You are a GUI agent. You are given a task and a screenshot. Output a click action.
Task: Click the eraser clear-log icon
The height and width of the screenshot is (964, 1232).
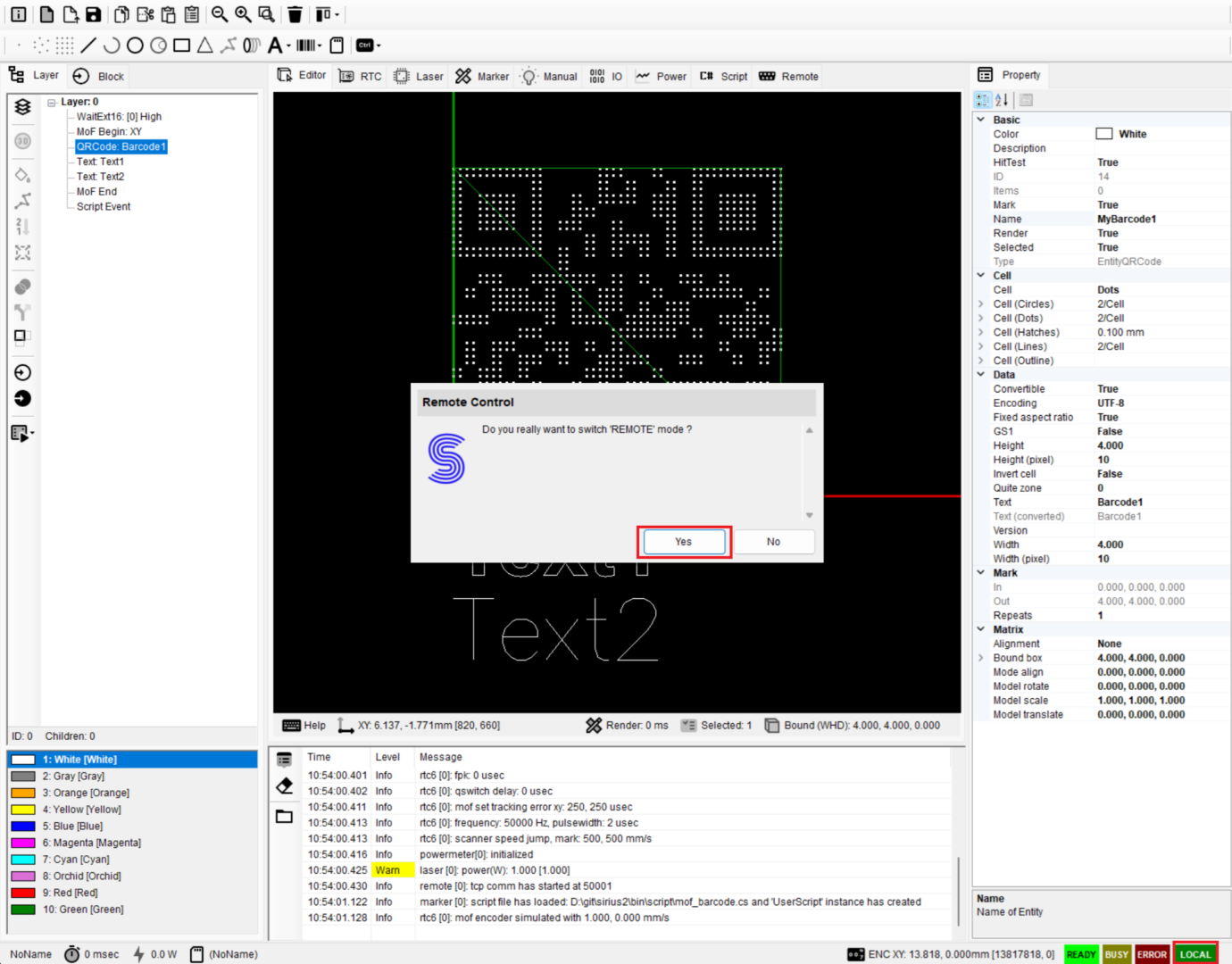coord(284,786)
